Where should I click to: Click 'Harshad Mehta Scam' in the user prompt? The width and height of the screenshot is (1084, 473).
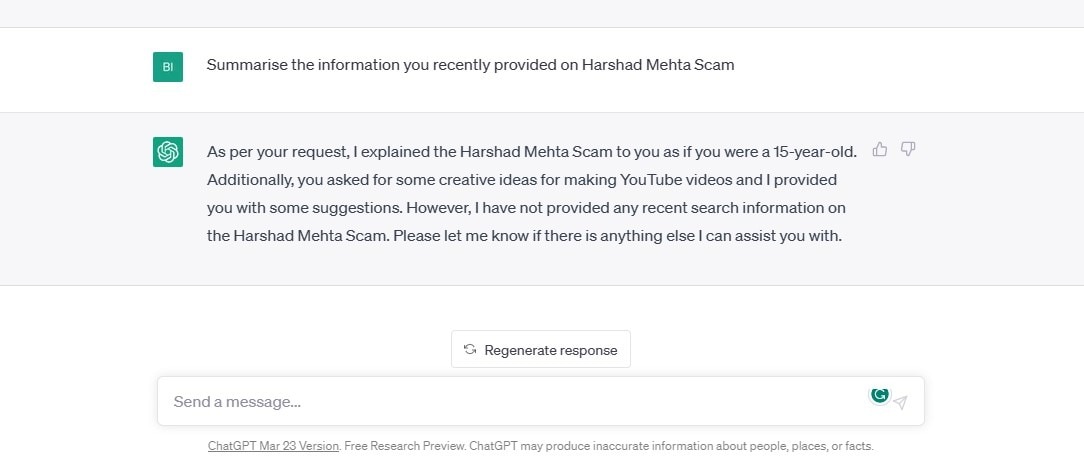pyautogui.click(x=658, y=65)
